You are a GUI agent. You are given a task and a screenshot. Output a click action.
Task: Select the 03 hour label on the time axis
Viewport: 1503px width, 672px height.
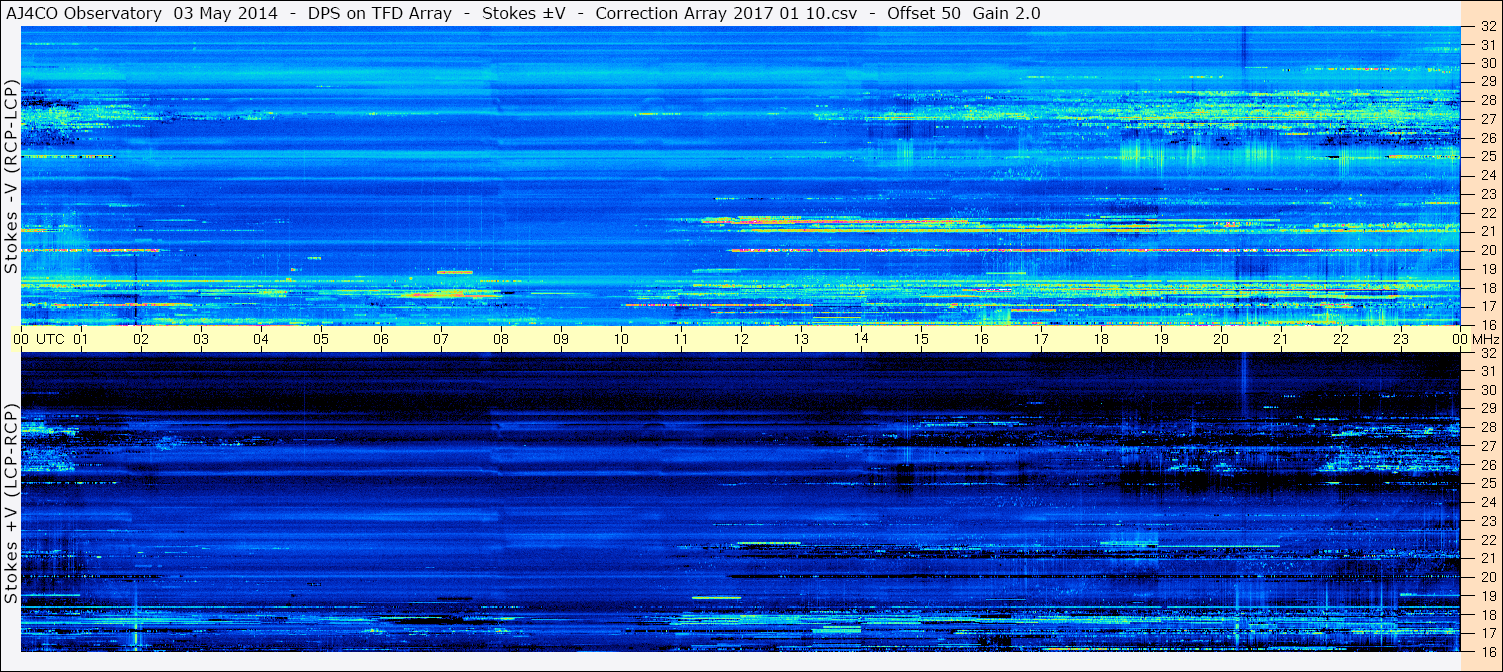click(x=201, y=339)
